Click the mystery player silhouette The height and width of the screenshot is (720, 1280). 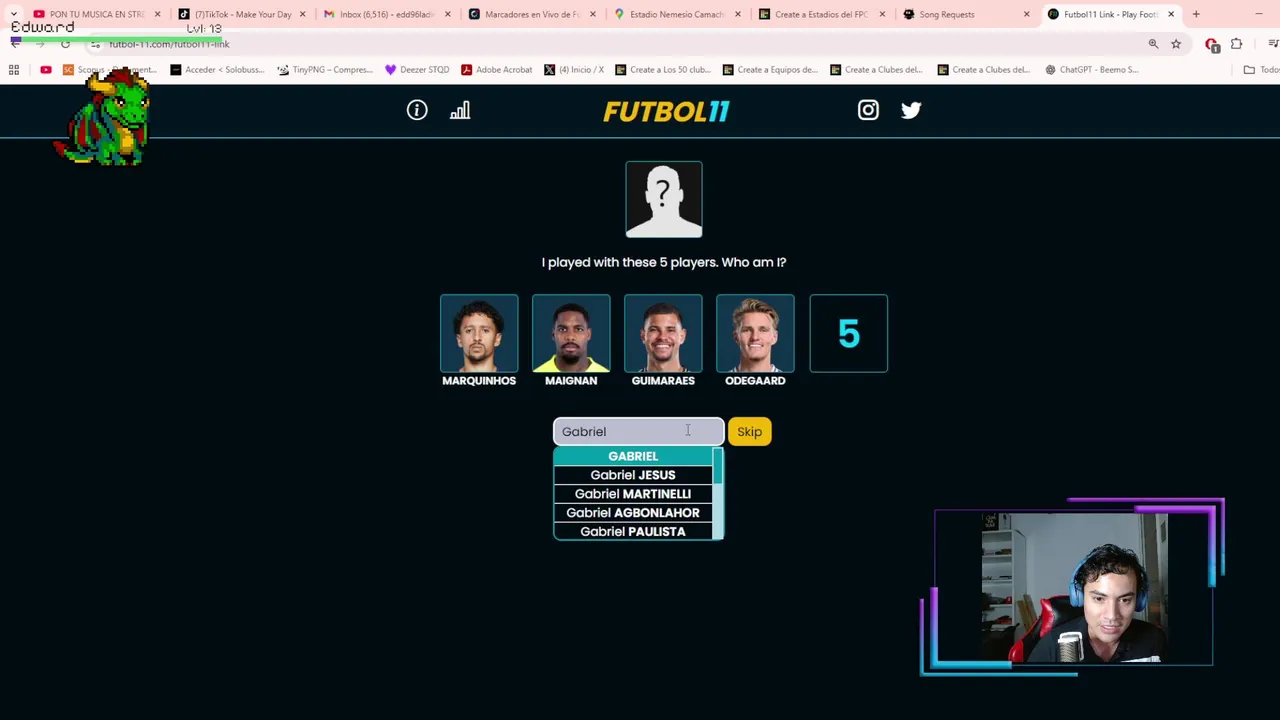pos(664,199)
